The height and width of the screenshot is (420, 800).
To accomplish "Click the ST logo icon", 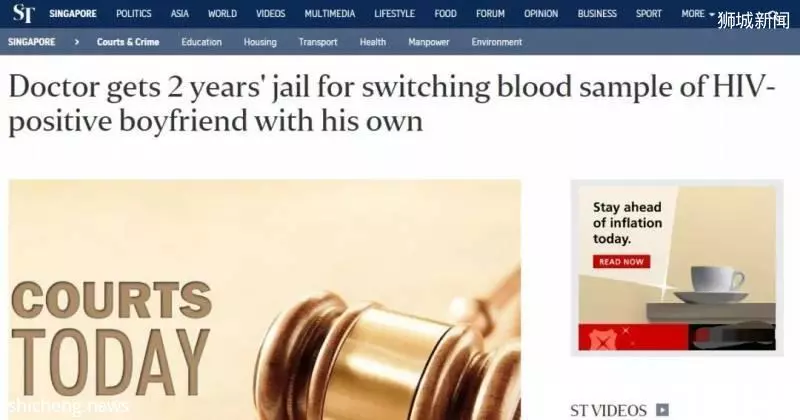I will 24,13.
